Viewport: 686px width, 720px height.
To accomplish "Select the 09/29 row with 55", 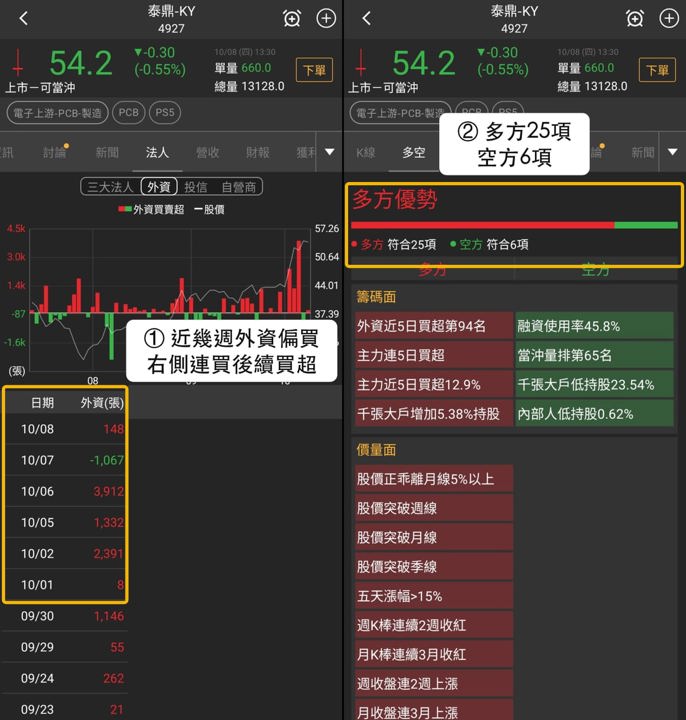I will [x=65, y=647].
